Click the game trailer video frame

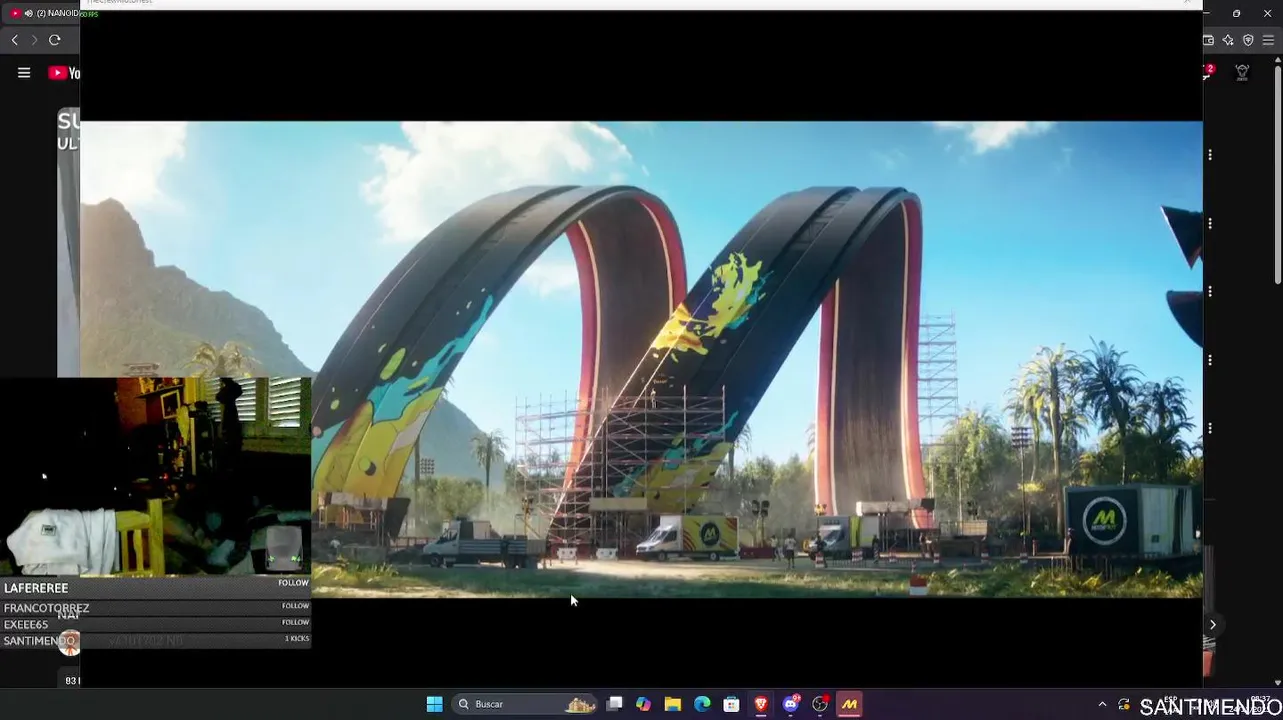pos(641,359)
